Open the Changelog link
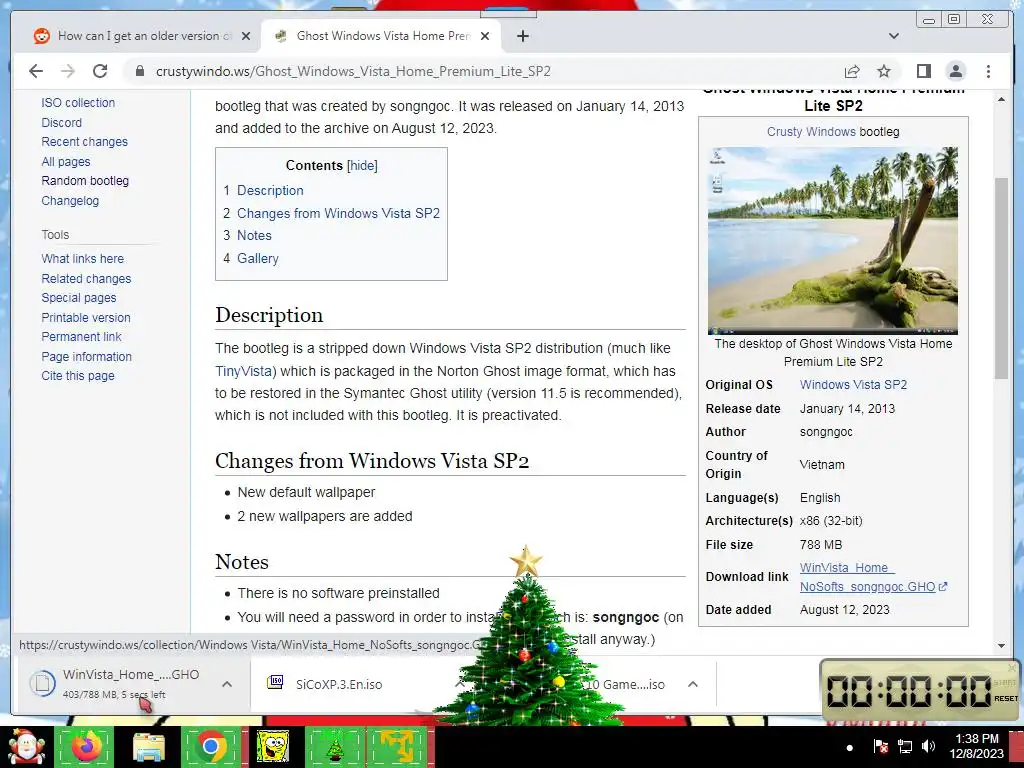The height and width of the screenshot is (768, 1024). point(70,200)
